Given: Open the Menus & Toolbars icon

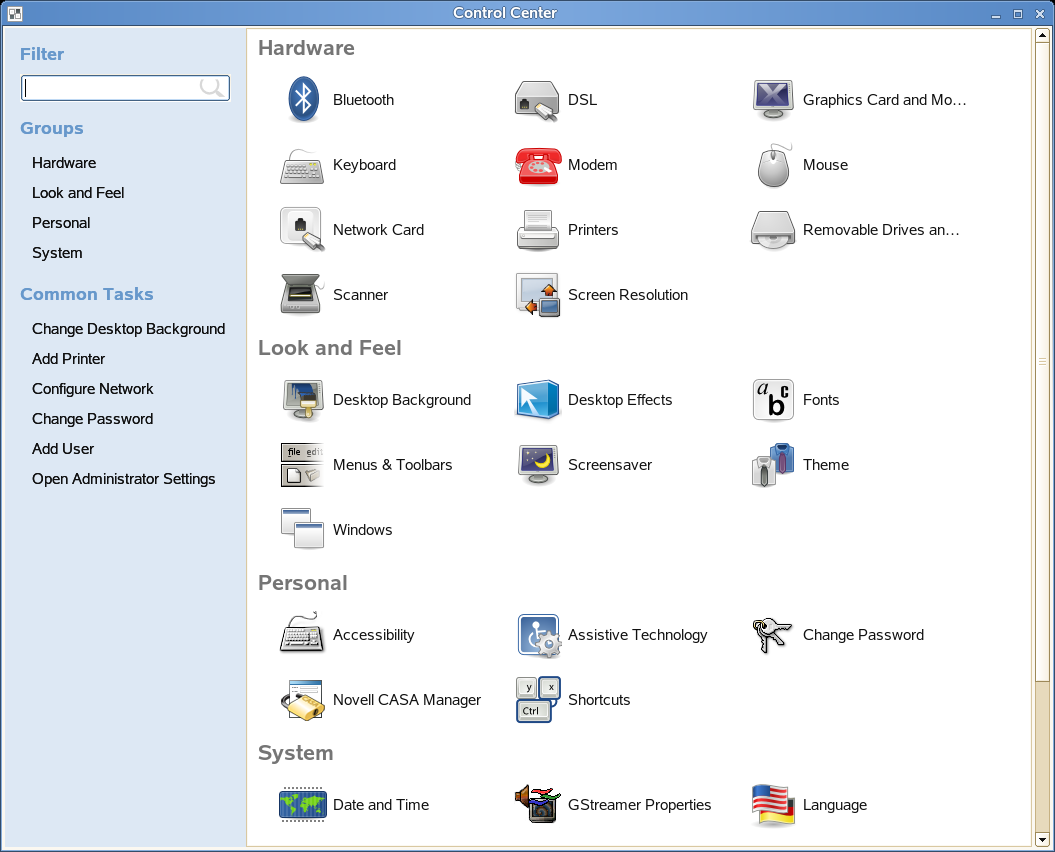Looking at the screenshot, I should tap(302, 465).
